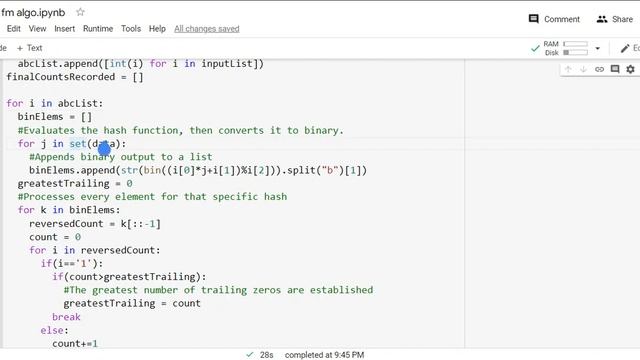Click the pencil editing mode icon
The width and height of the screenshot is (640, 360).
click(625, 48)
